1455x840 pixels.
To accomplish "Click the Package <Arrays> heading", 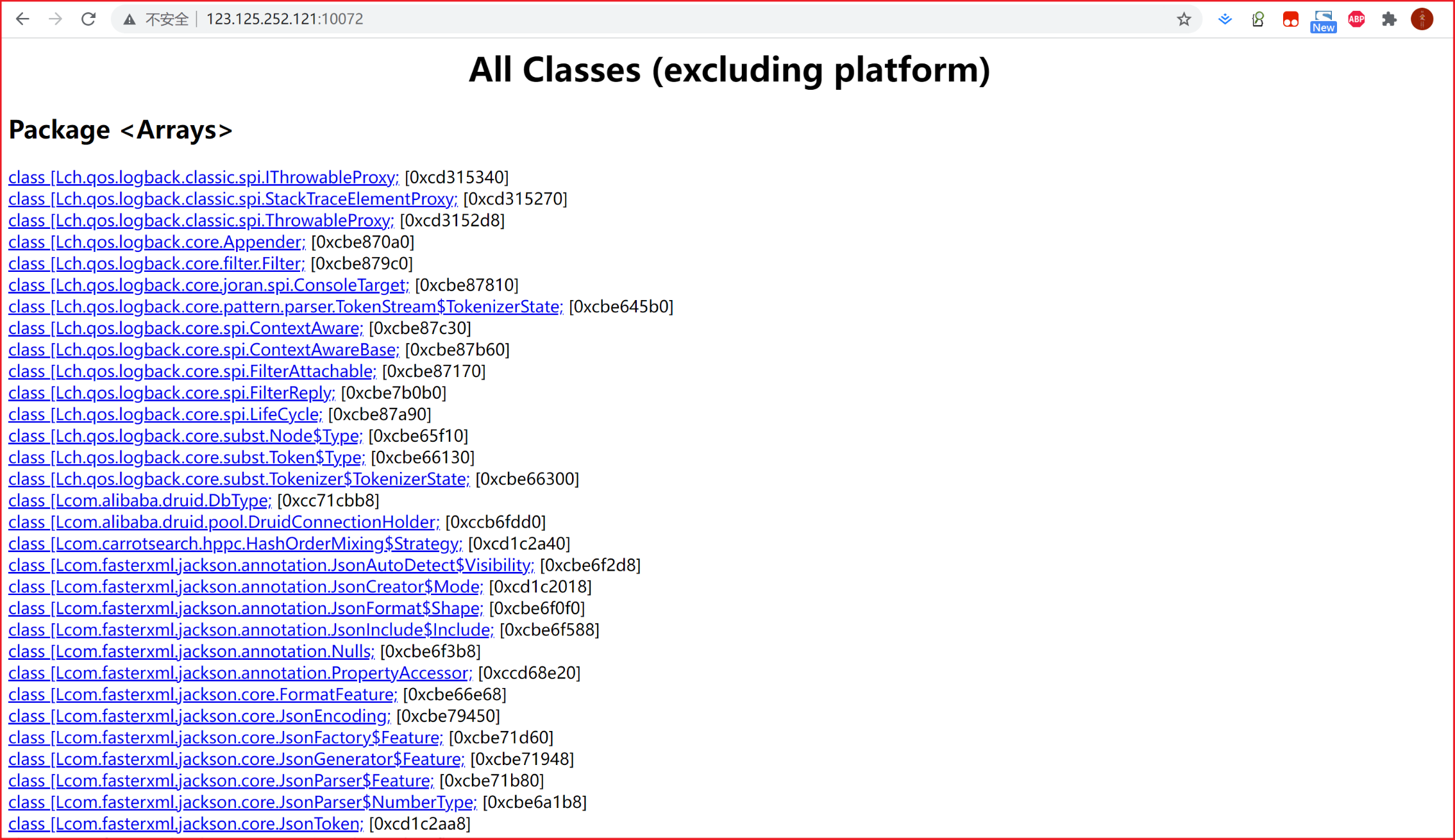I will pos(121,130).
